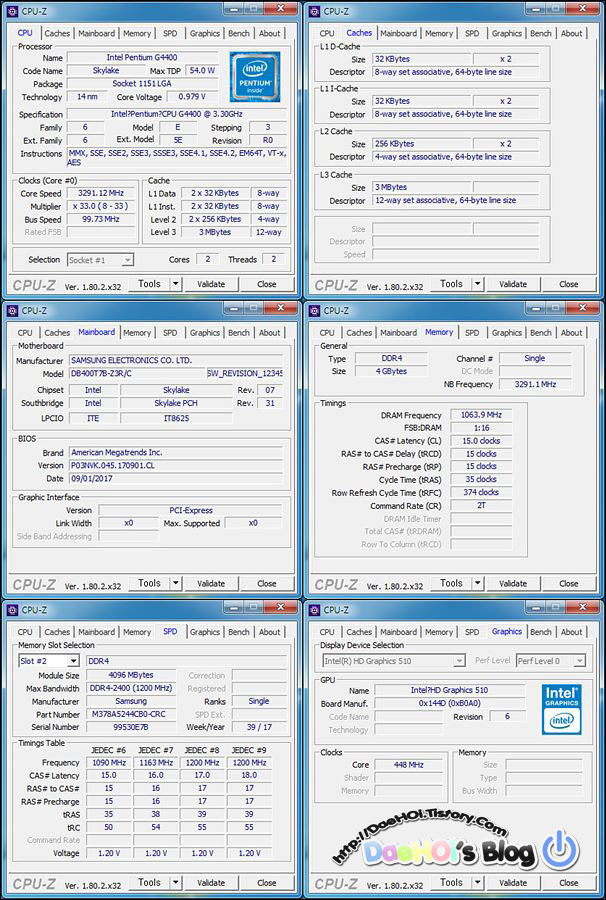
Task: Click the tRFC value 374 clocks
Action: point(481,492)
